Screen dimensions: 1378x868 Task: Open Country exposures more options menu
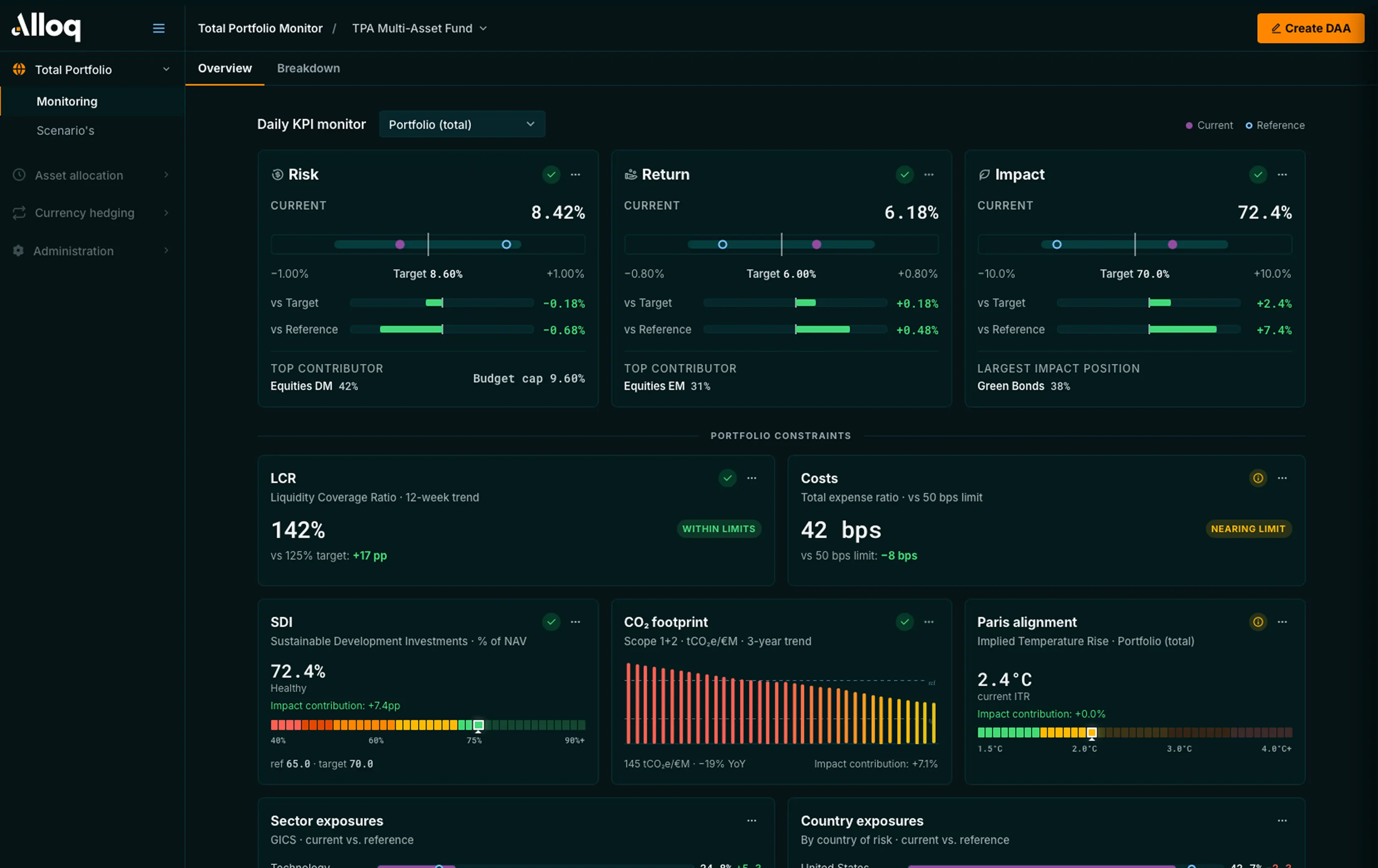pos(1282,820)
